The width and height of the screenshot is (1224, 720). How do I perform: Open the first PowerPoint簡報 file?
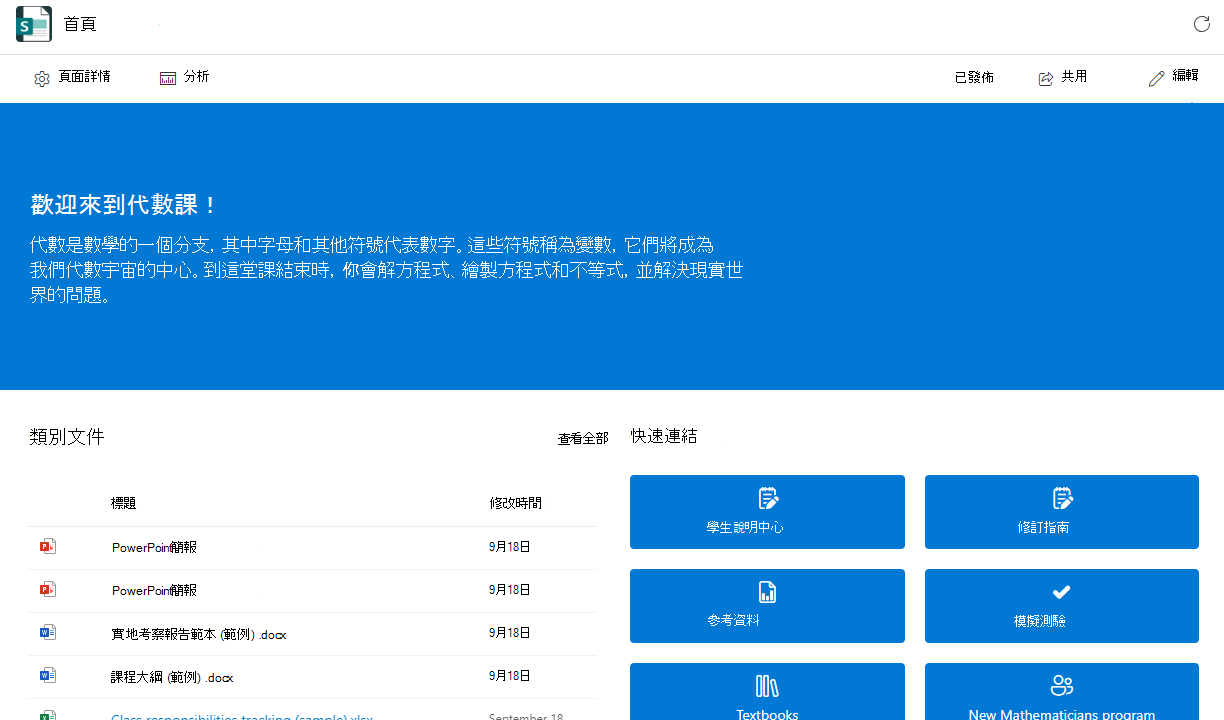tap(154, 548)
